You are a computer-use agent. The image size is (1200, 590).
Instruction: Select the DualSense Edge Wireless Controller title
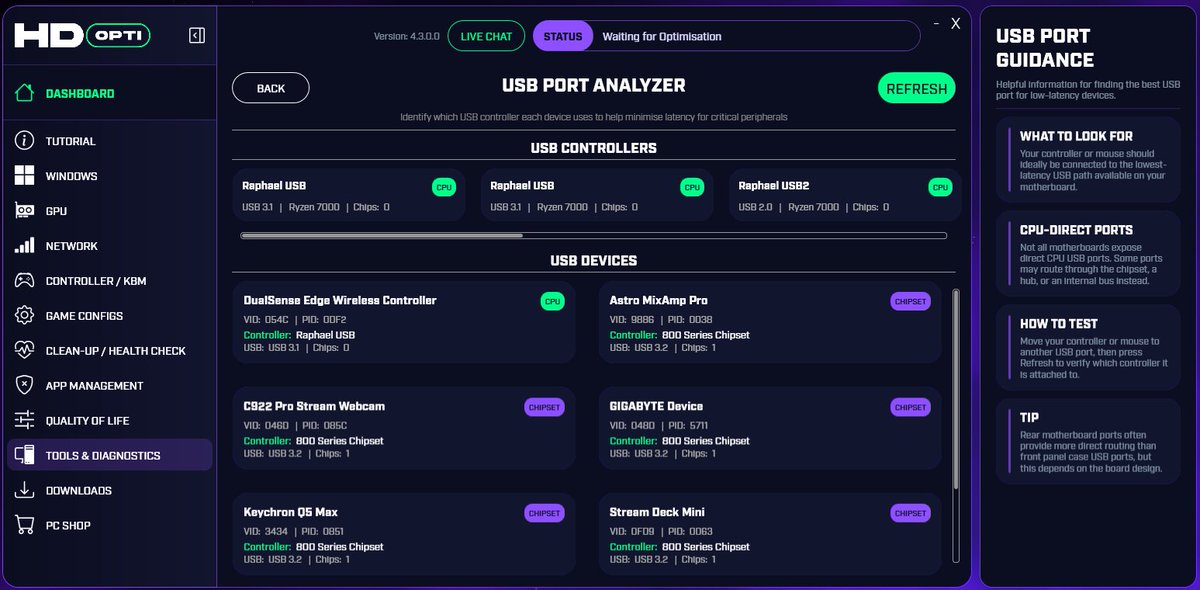tap(340, 300)
